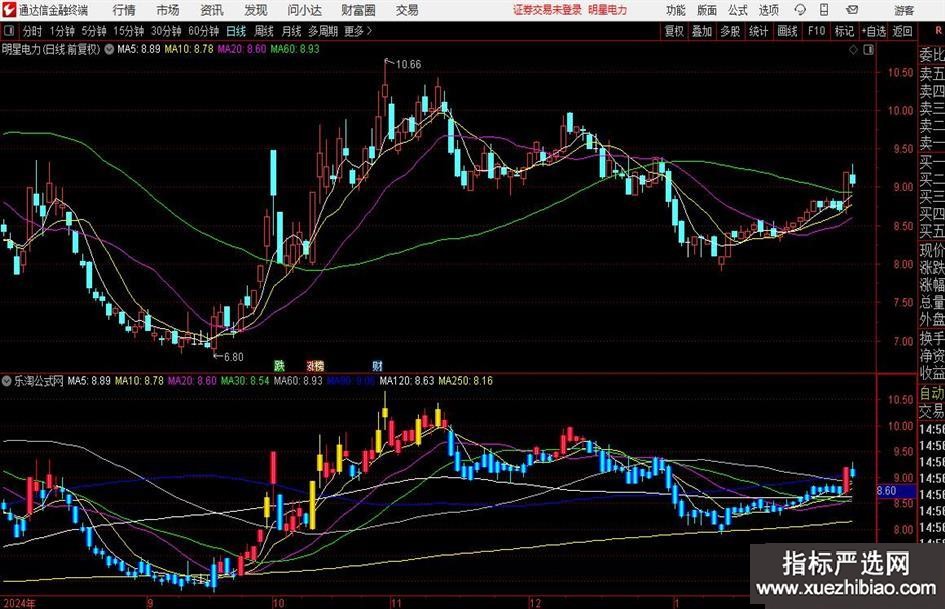945x609 pixels.
Task: Switch to the 5分钟 period tab
Action: pyautogui.click(x=93, y=31)
